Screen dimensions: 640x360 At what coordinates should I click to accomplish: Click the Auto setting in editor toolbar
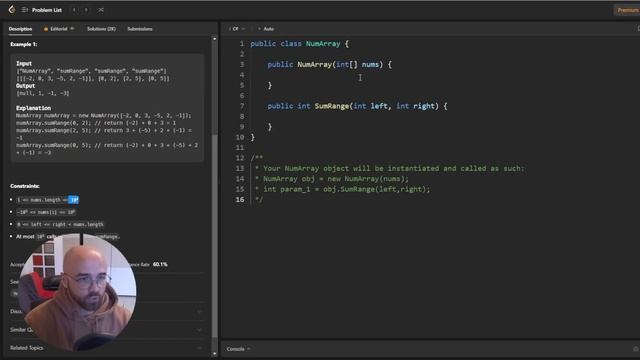pyautogui.click(x=266, y=29)
